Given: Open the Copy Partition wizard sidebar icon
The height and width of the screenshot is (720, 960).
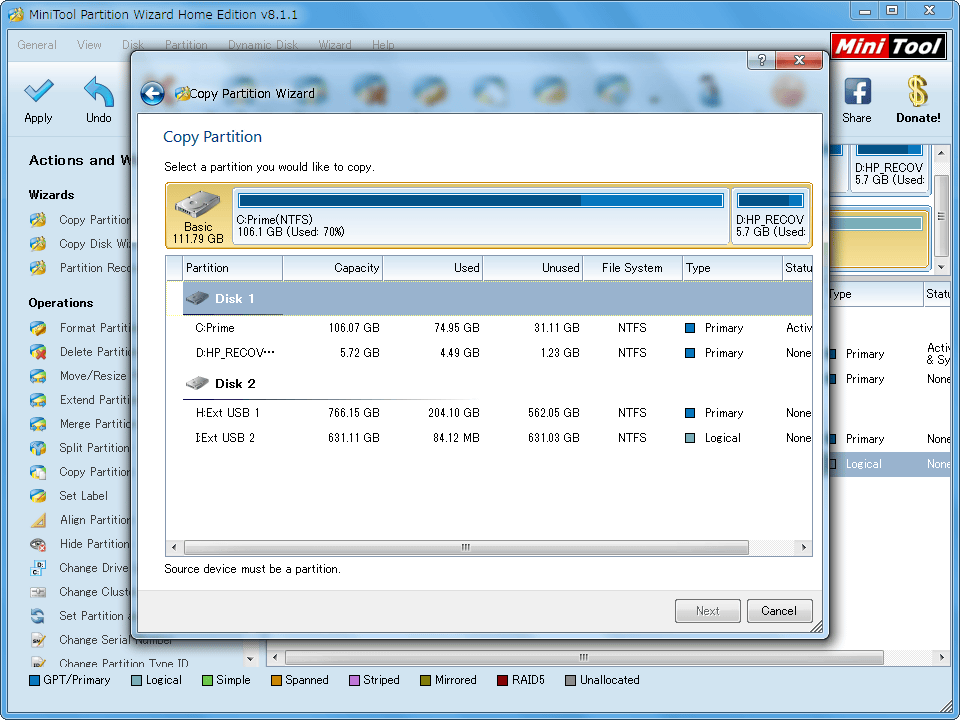Looking at the screenshot, I should tap(38, 220).
